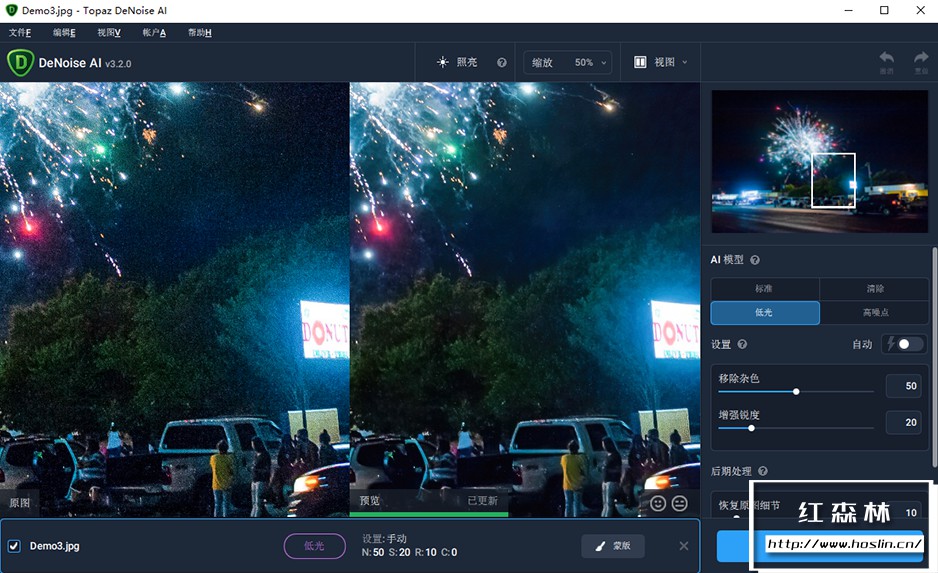Open the 帮助H menu

point(199,32)
